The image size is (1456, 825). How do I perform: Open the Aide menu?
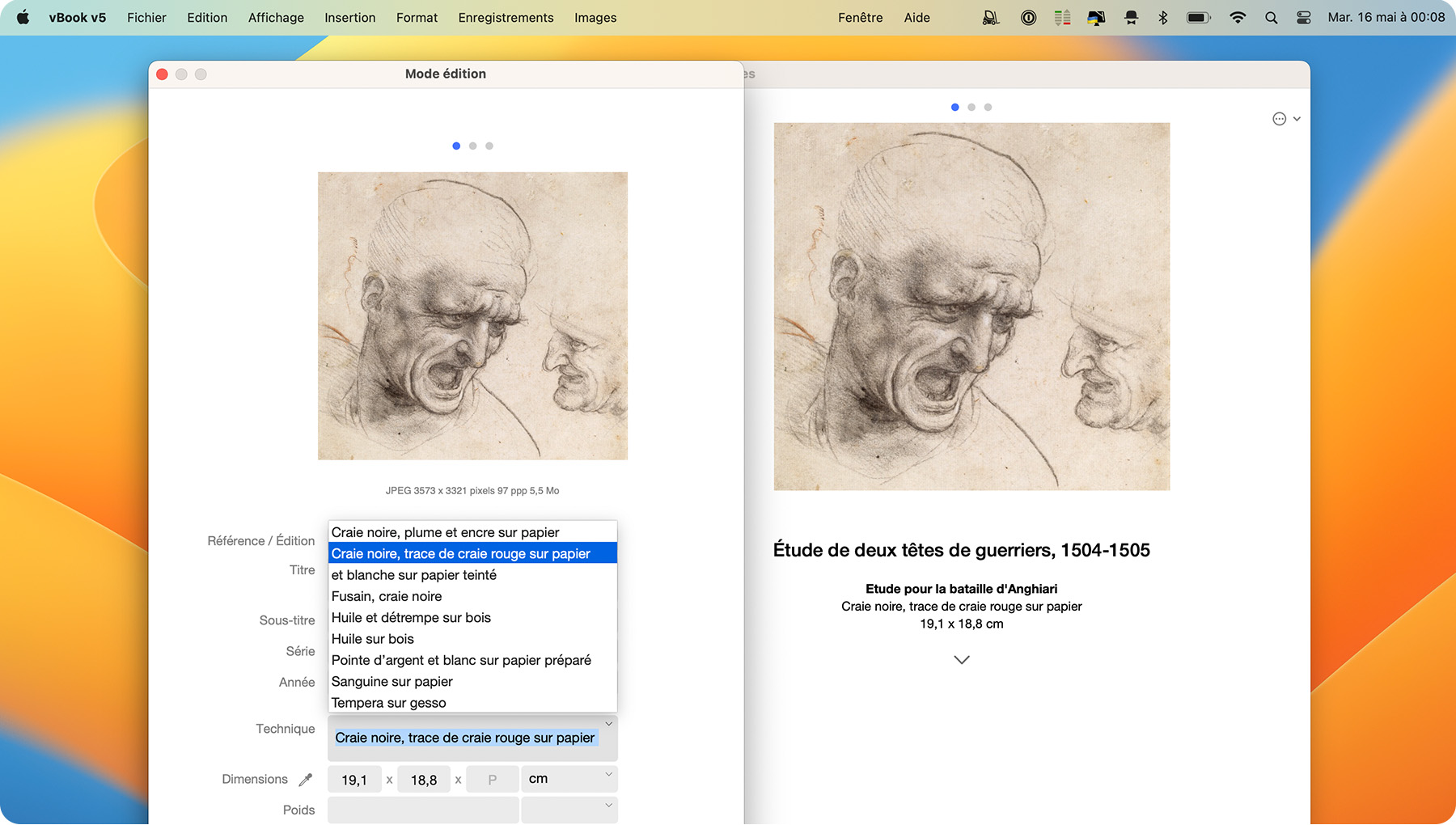pos(917,18)
